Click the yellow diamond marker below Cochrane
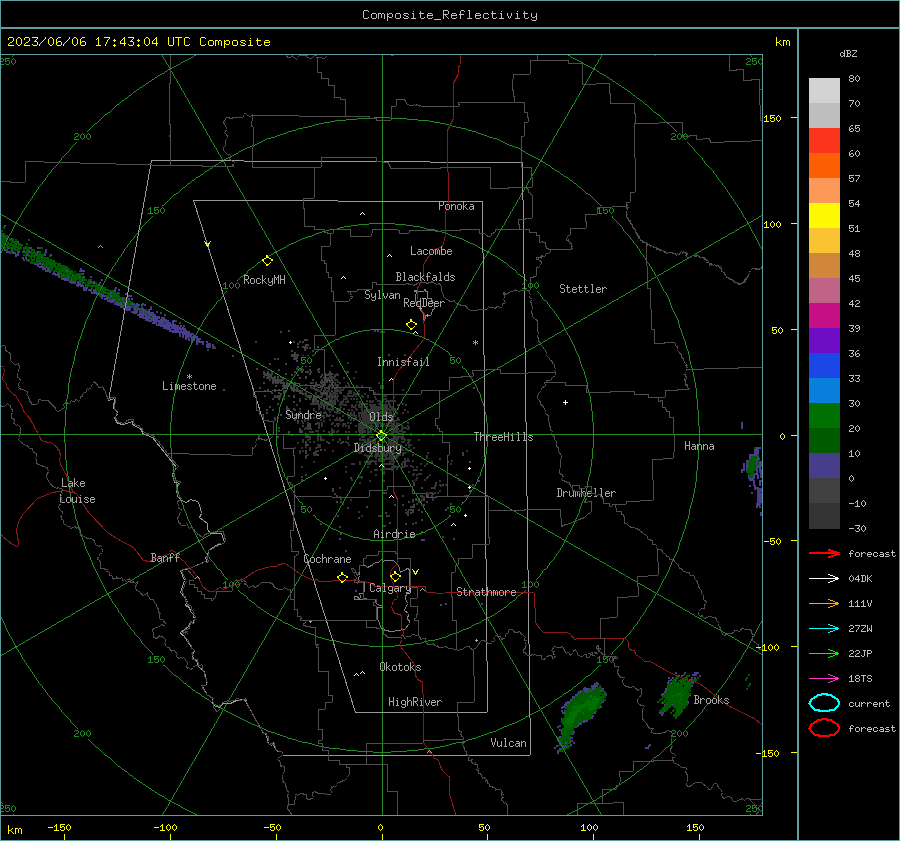 (x=342, y=577)
